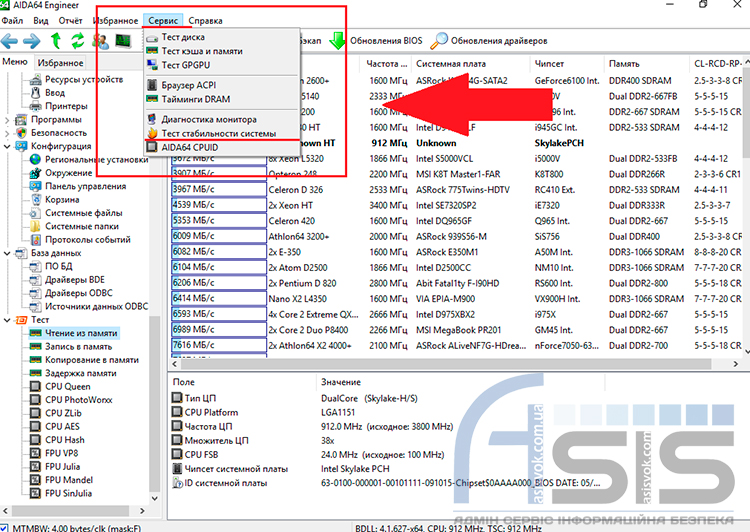Collapse the База данных tree node
The height and width of the screenshot is (532, 750).
point(7,253)
